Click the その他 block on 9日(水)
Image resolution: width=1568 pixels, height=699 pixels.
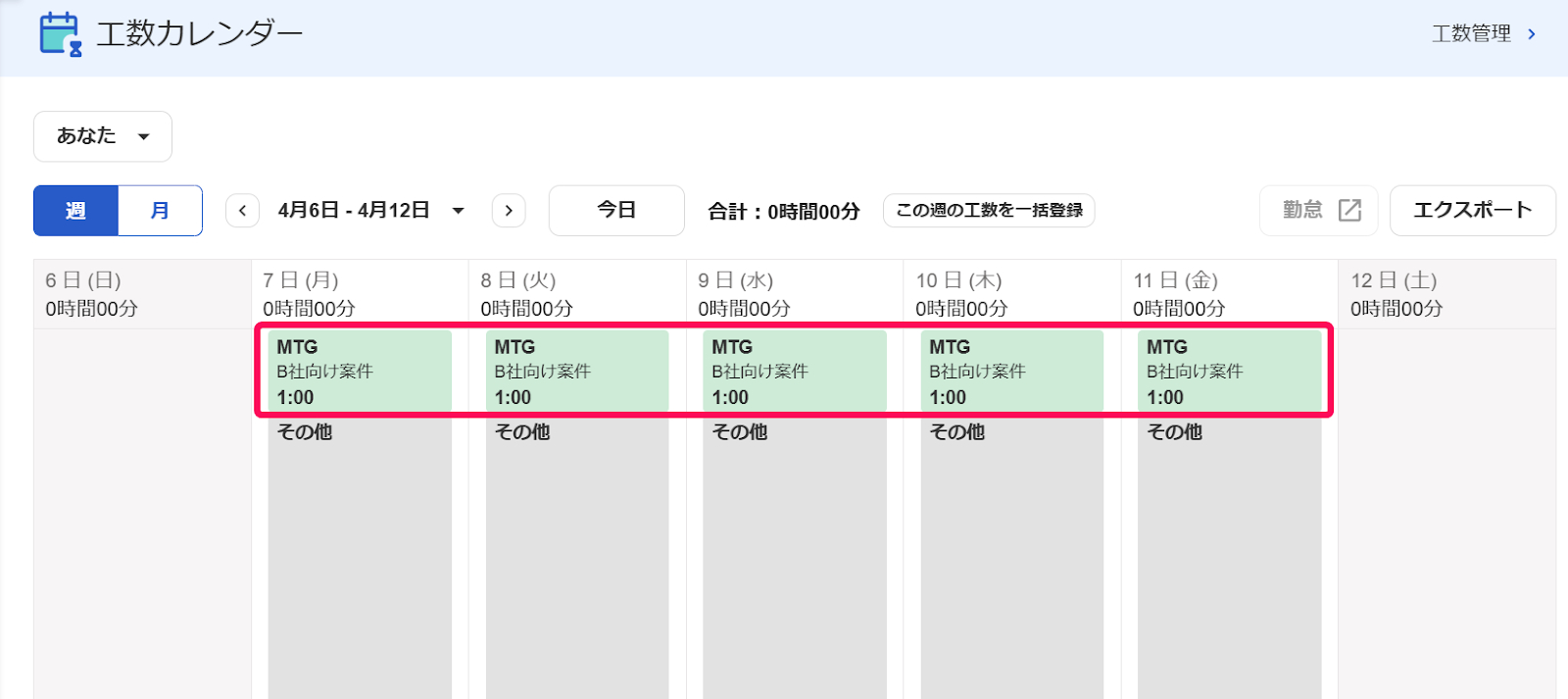pos(795,559)
